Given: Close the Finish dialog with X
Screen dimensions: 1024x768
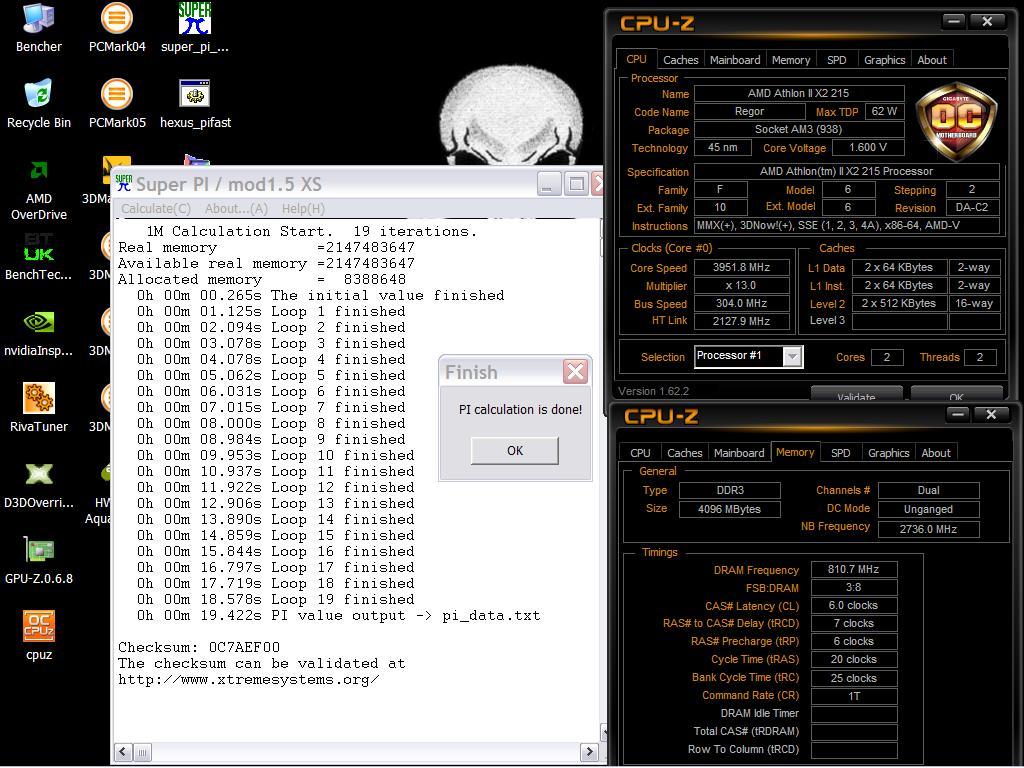Looking at the screenshot, I should click(575, 372).
